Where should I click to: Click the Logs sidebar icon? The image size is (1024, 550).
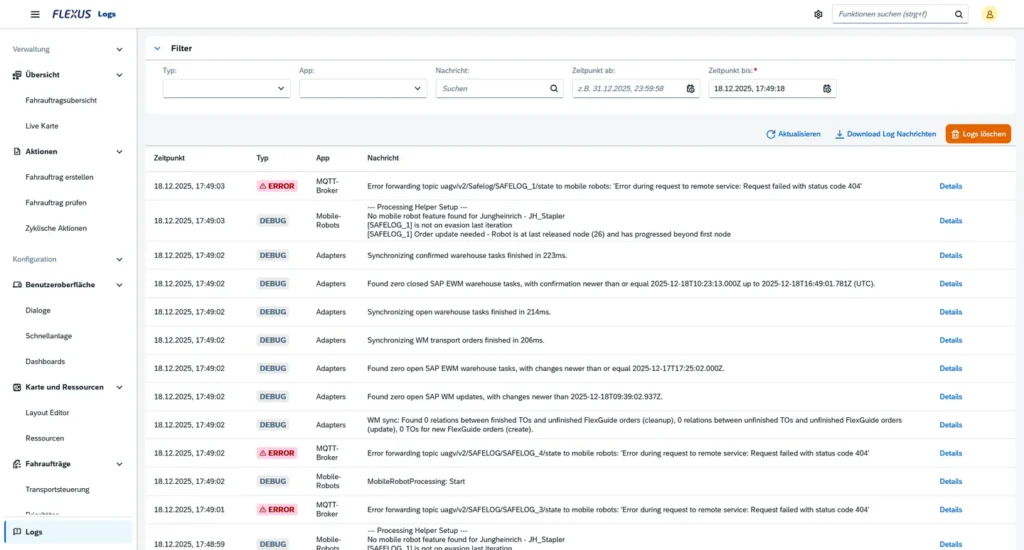[x=17, y=532]
